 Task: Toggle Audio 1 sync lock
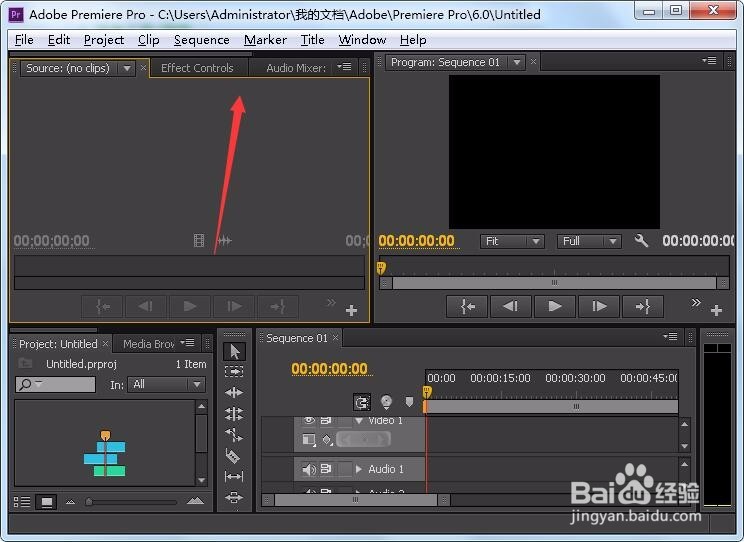[326, 469]
